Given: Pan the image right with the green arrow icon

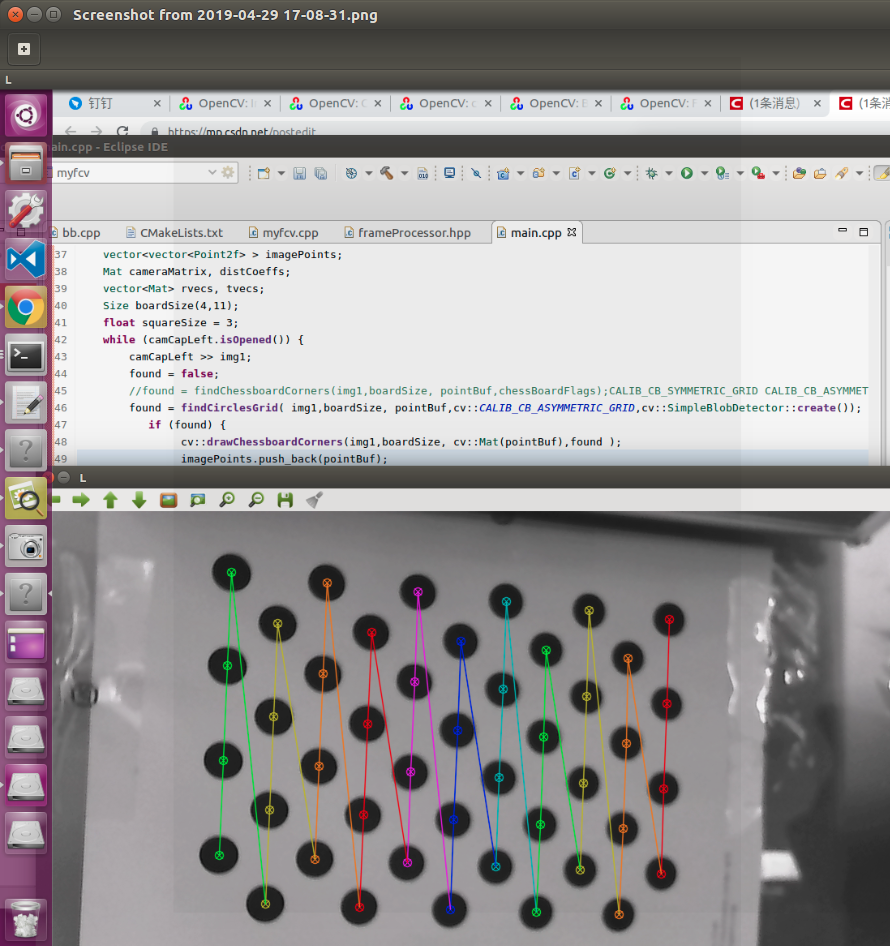Looking at the screenshot, I should click(81, 500).
